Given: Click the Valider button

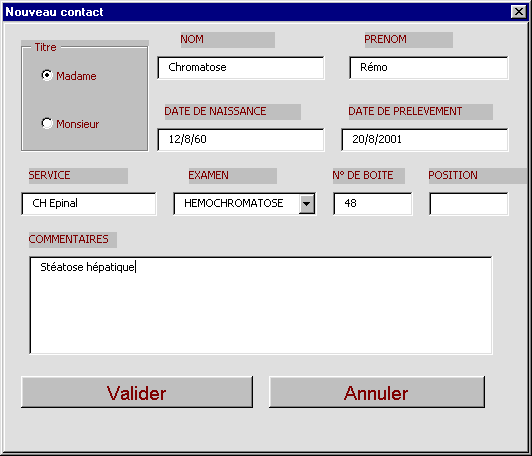Looking at the screenshot, I should click(137, 392).
